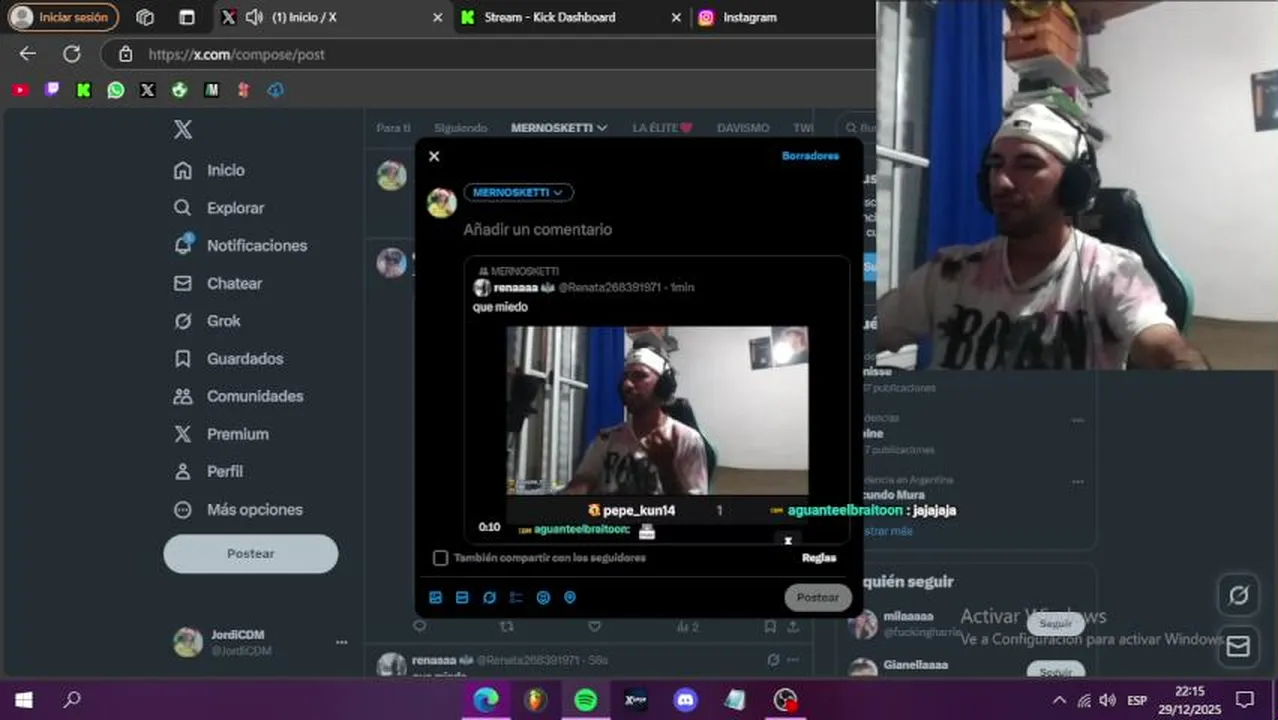
Task: Open more options on renaaaa post
Action: 793,660
